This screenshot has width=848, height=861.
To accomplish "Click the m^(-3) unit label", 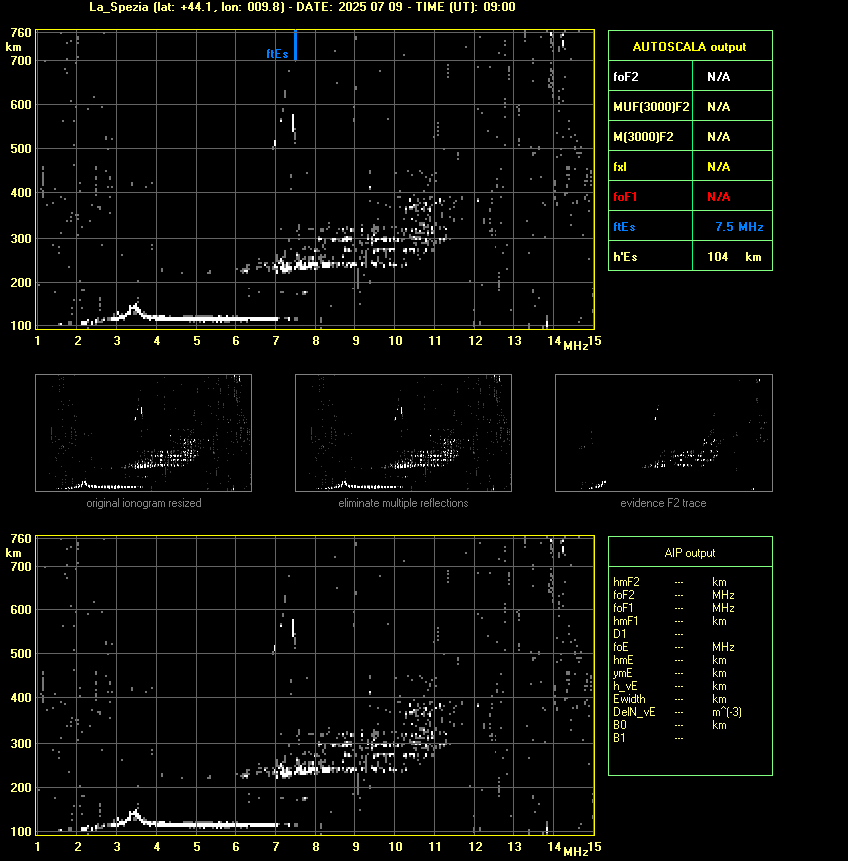I will [x=727, y=712].
